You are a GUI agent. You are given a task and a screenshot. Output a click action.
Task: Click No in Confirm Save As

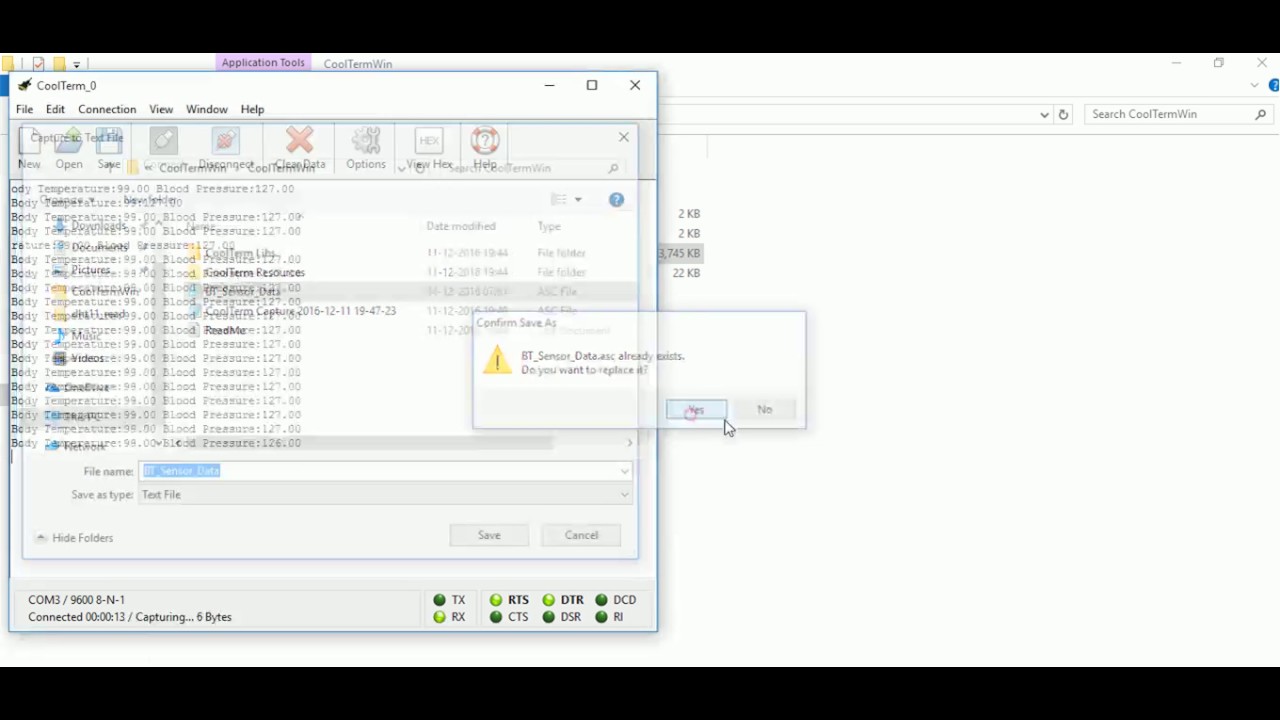(764, 409)
